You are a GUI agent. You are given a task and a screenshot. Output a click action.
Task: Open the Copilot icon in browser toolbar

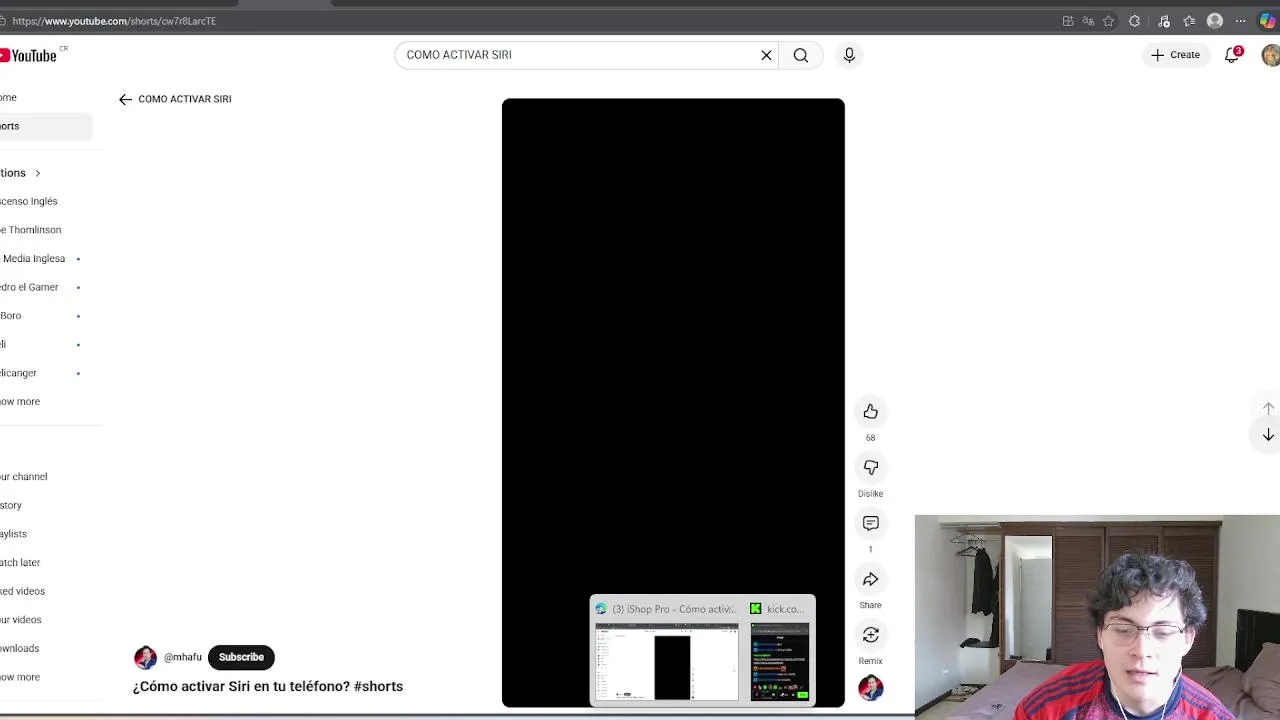(x=1267, y=21)
